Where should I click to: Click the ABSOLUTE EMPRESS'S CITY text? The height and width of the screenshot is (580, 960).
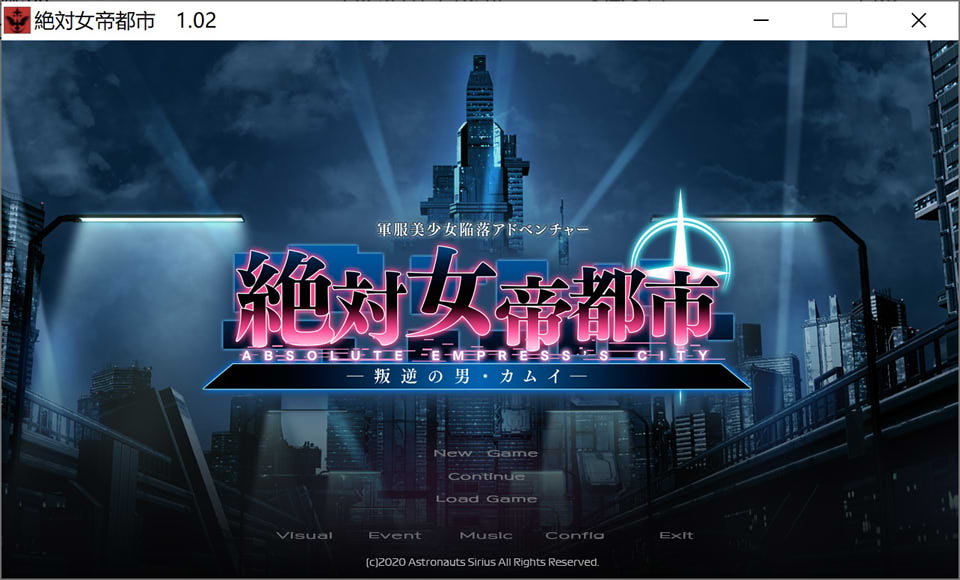pos(475,353)
